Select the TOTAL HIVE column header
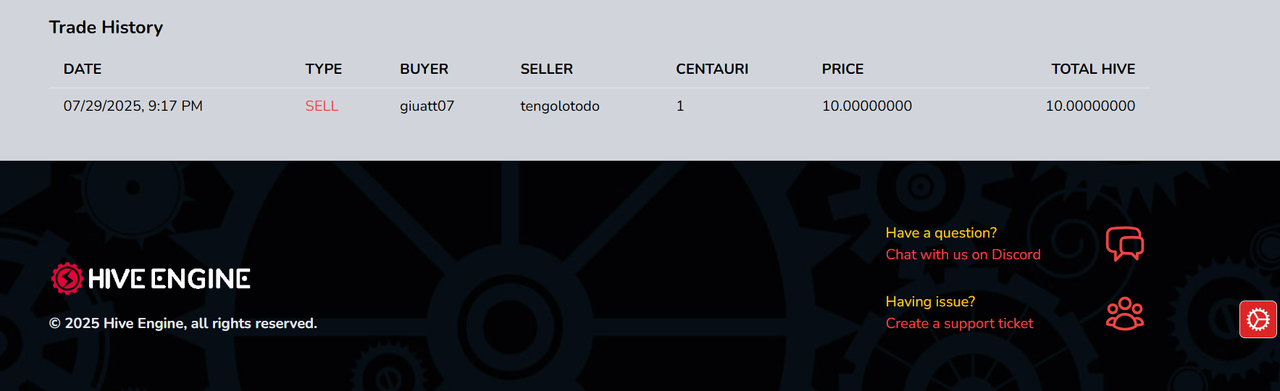The height and width of the screenshot is (391, 1280). point(1093,69)
